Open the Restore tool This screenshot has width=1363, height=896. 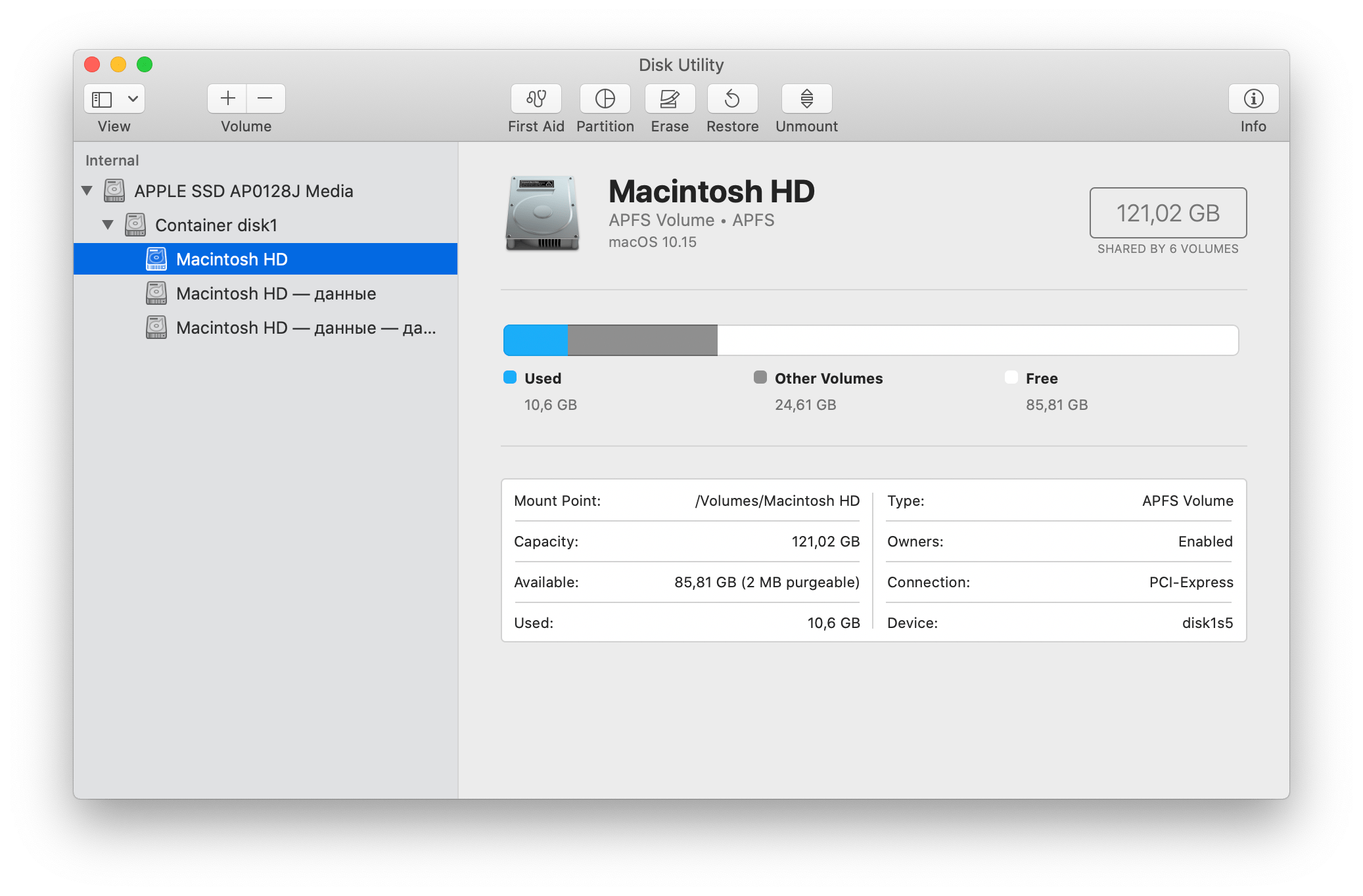[x=731, y=99]
